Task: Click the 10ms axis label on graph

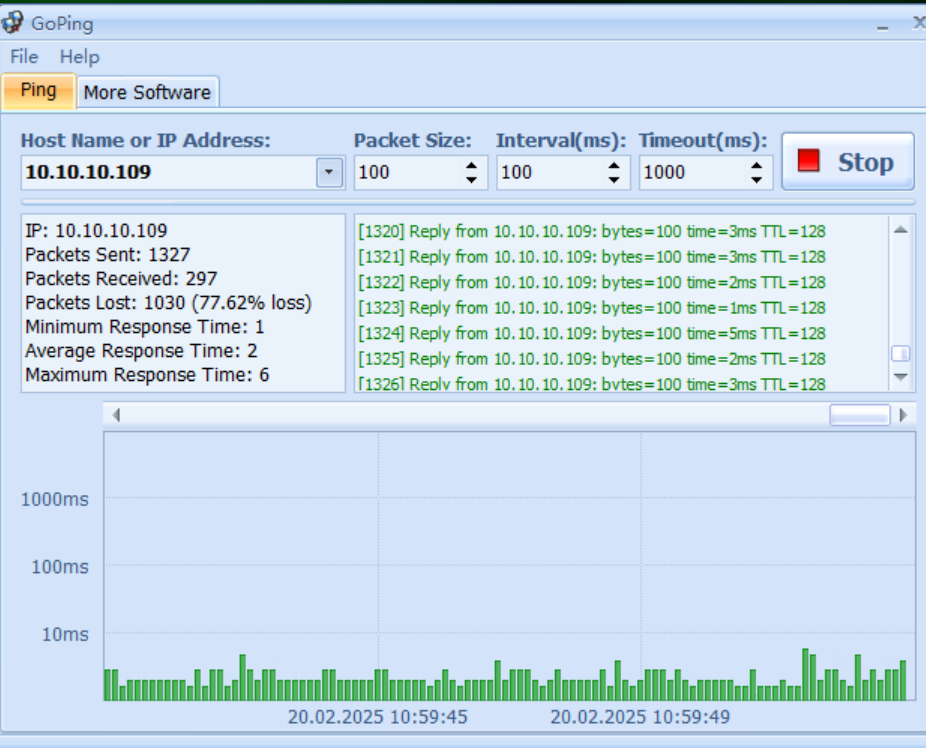Action: [x=65, y=634]
